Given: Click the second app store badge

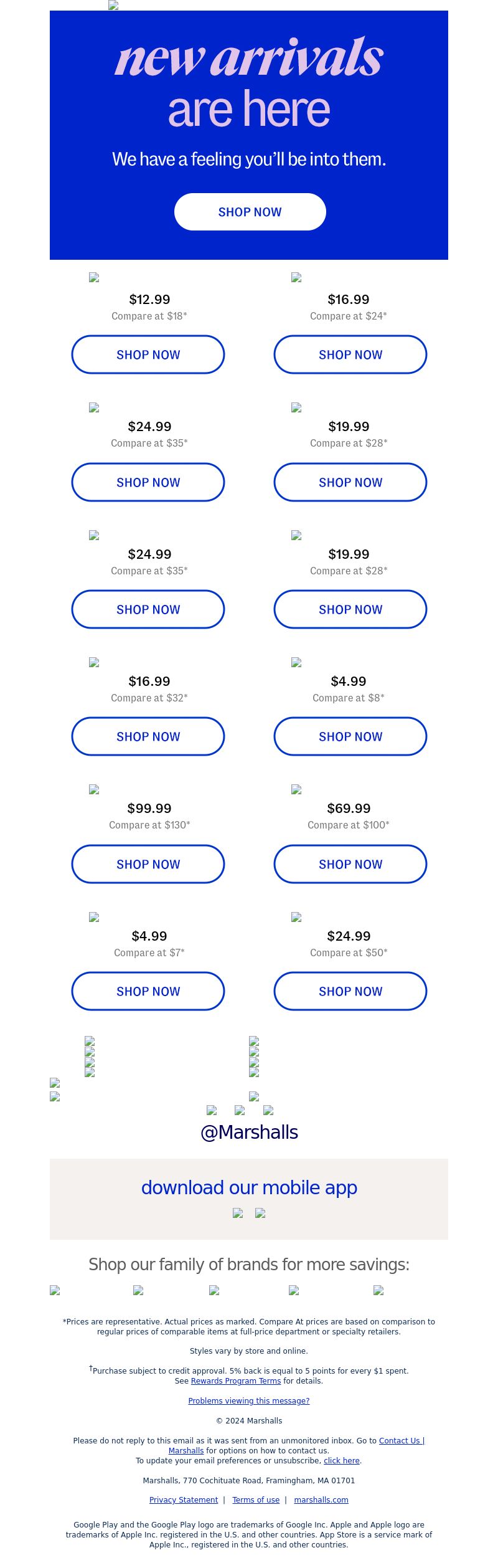Looking at the screenshot, I should pyautogui.click(x=260, y=1213).
